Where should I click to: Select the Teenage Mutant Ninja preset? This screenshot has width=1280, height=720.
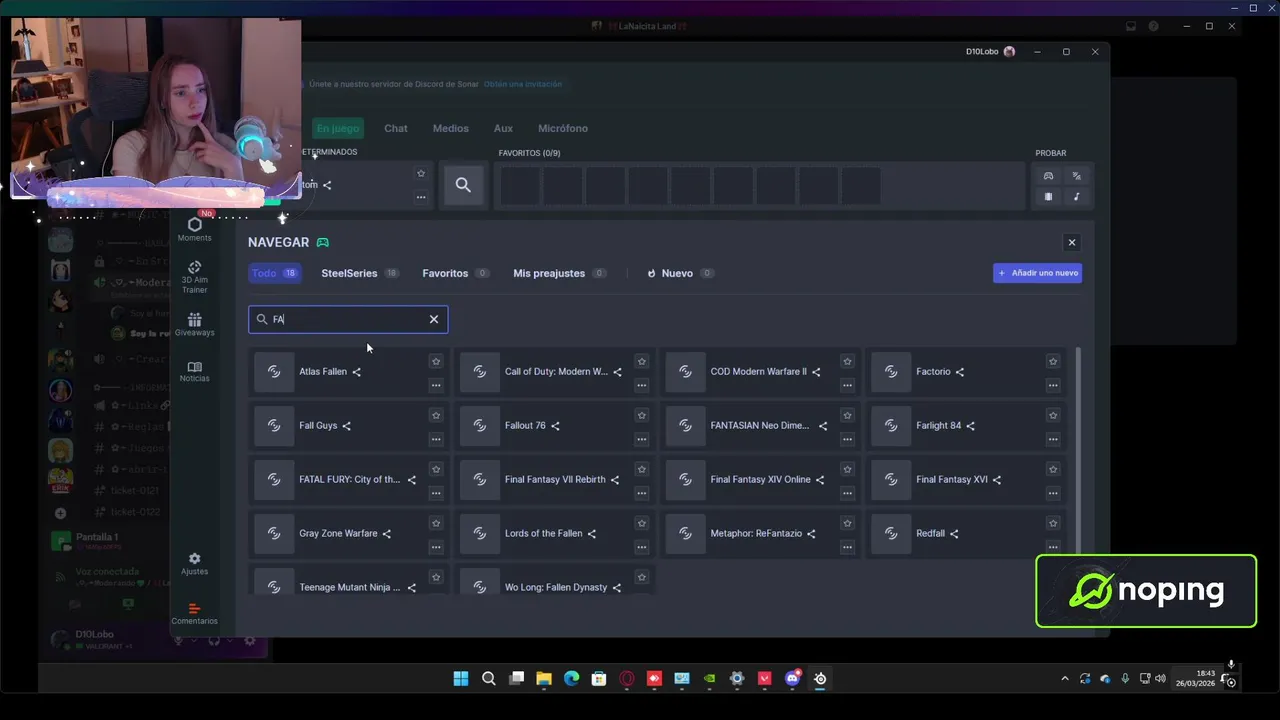click(x=347, y=580)
